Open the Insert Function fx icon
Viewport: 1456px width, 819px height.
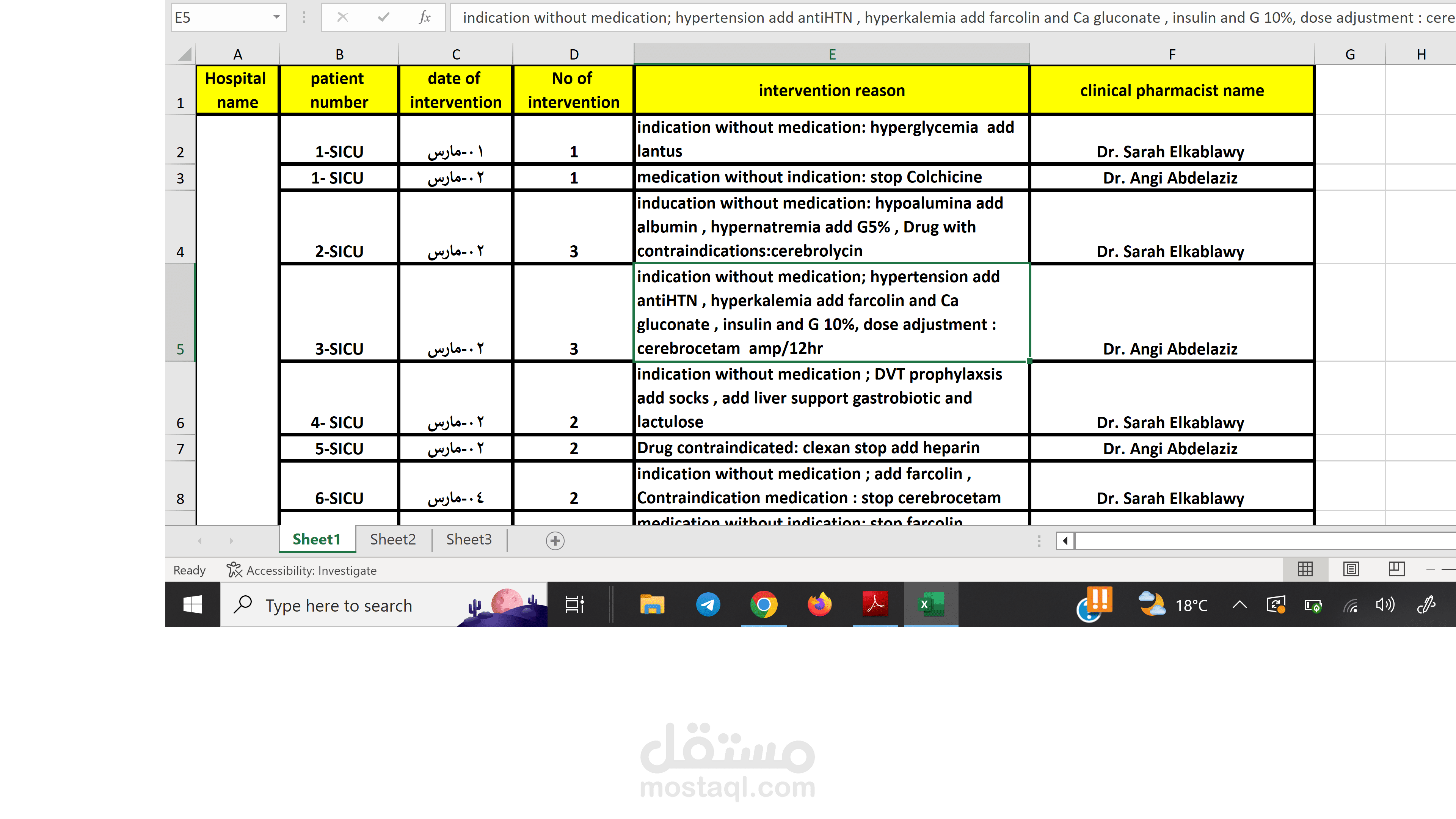(x=425, y=17)
